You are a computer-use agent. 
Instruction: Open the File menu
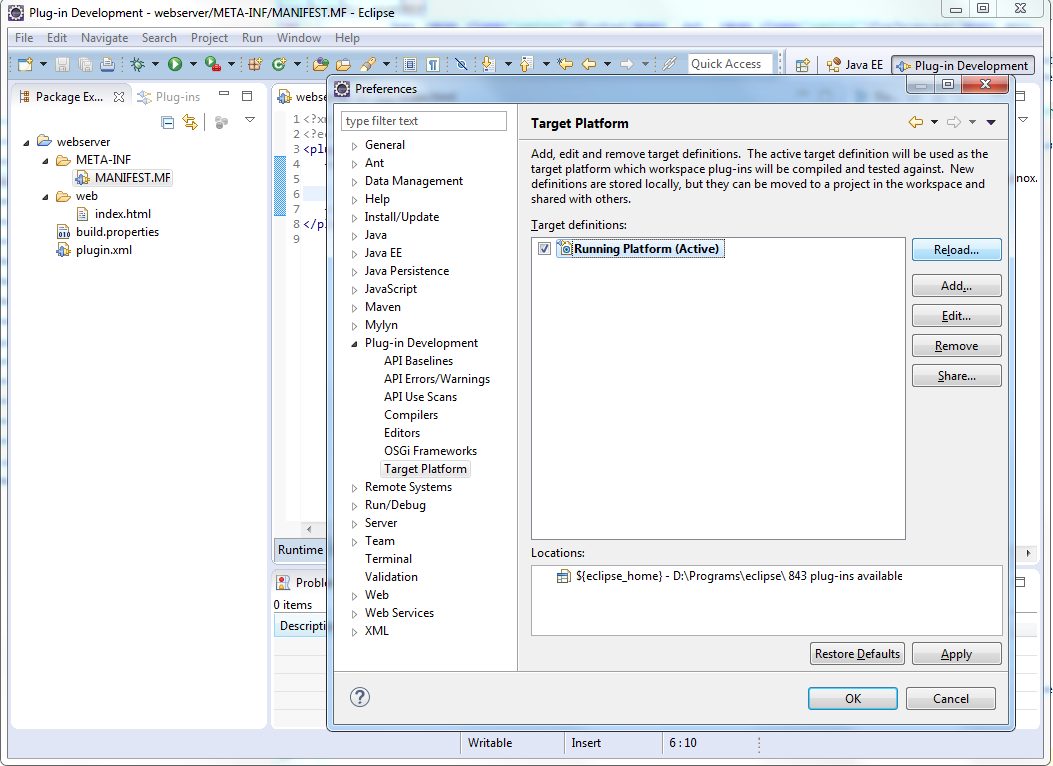pyautogui.click(x=24, y=38)
